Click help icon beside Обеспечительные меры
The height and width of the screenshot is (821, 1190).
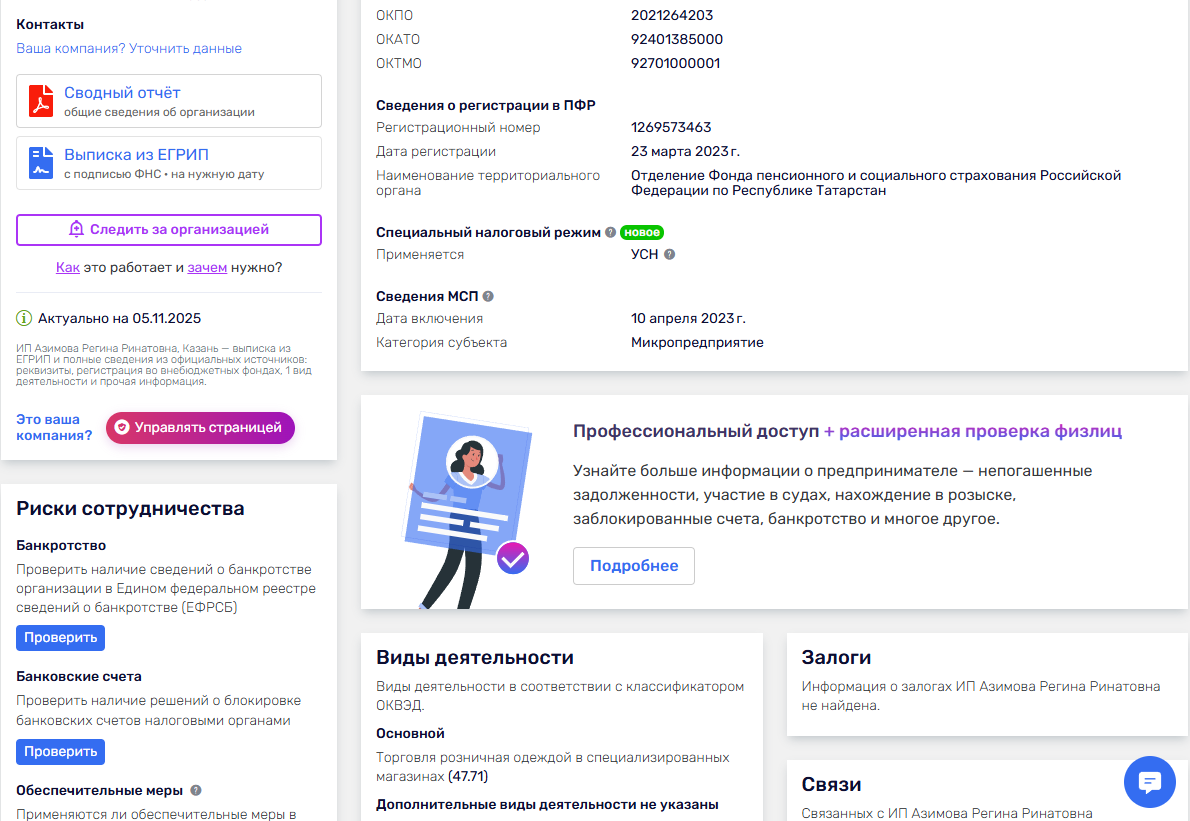pyautogui.click(x=196, y=790)
